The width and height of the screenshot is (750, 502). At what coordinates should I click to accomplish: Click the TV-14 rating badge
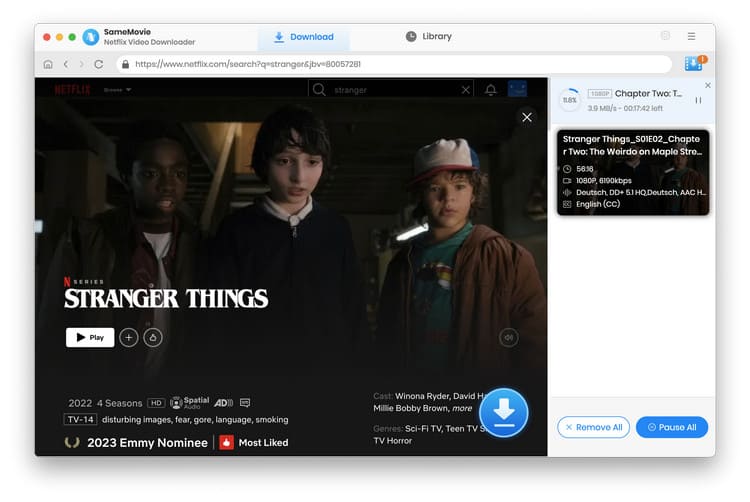[x=80, y=419]
